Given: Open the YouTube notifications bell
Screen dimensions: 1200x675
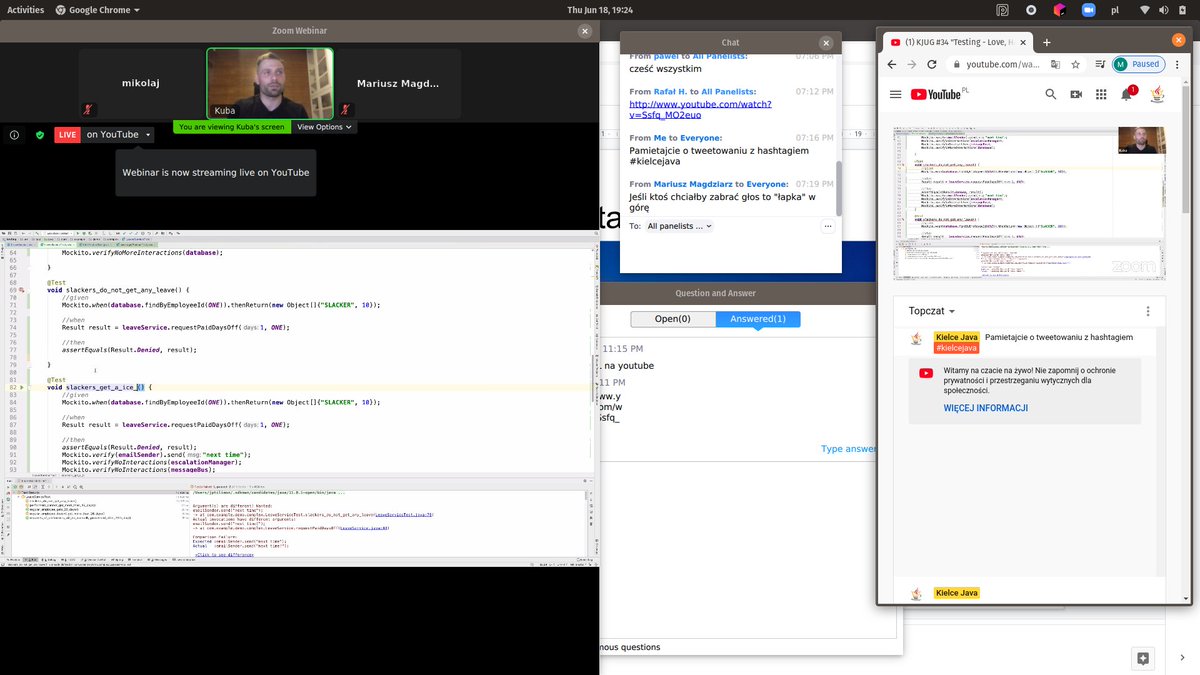Looking at the screenshot, I should point(1124,93).
